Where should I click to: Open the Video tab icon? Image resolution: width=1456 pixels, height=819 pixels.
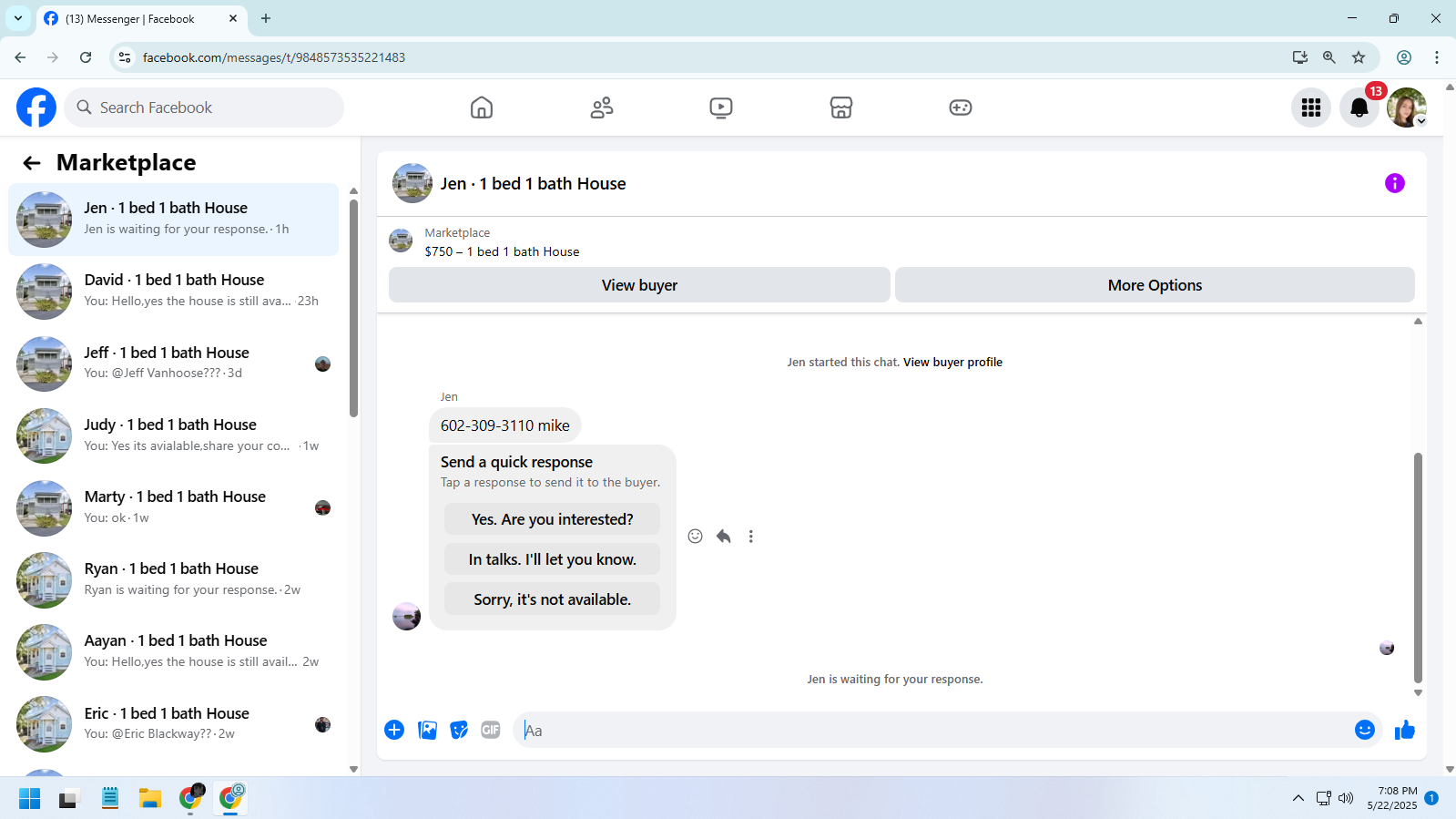pyautogui.click(x=721, y=107)
